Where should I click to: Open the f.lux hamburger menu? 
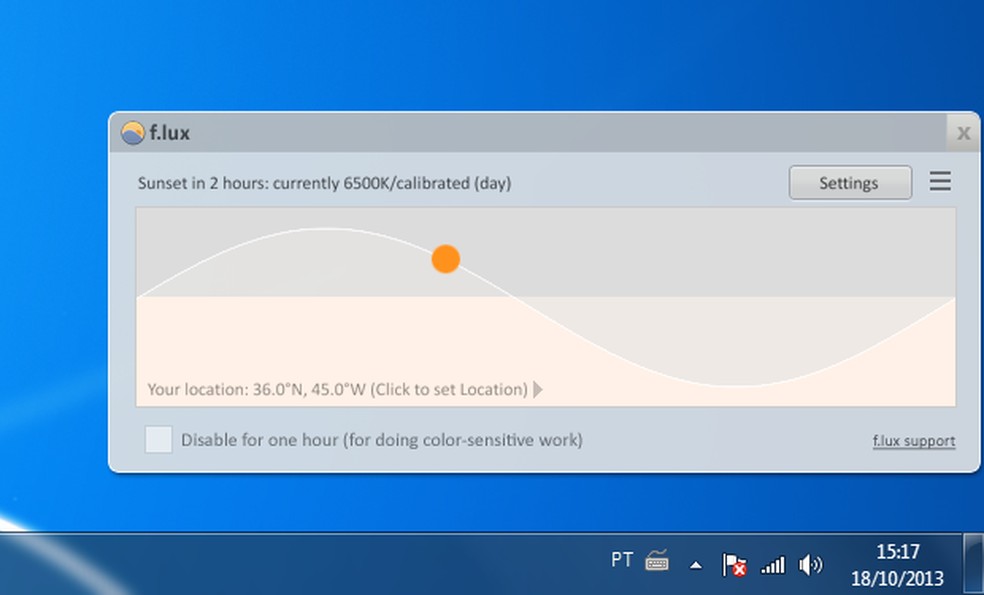point(940,182)
